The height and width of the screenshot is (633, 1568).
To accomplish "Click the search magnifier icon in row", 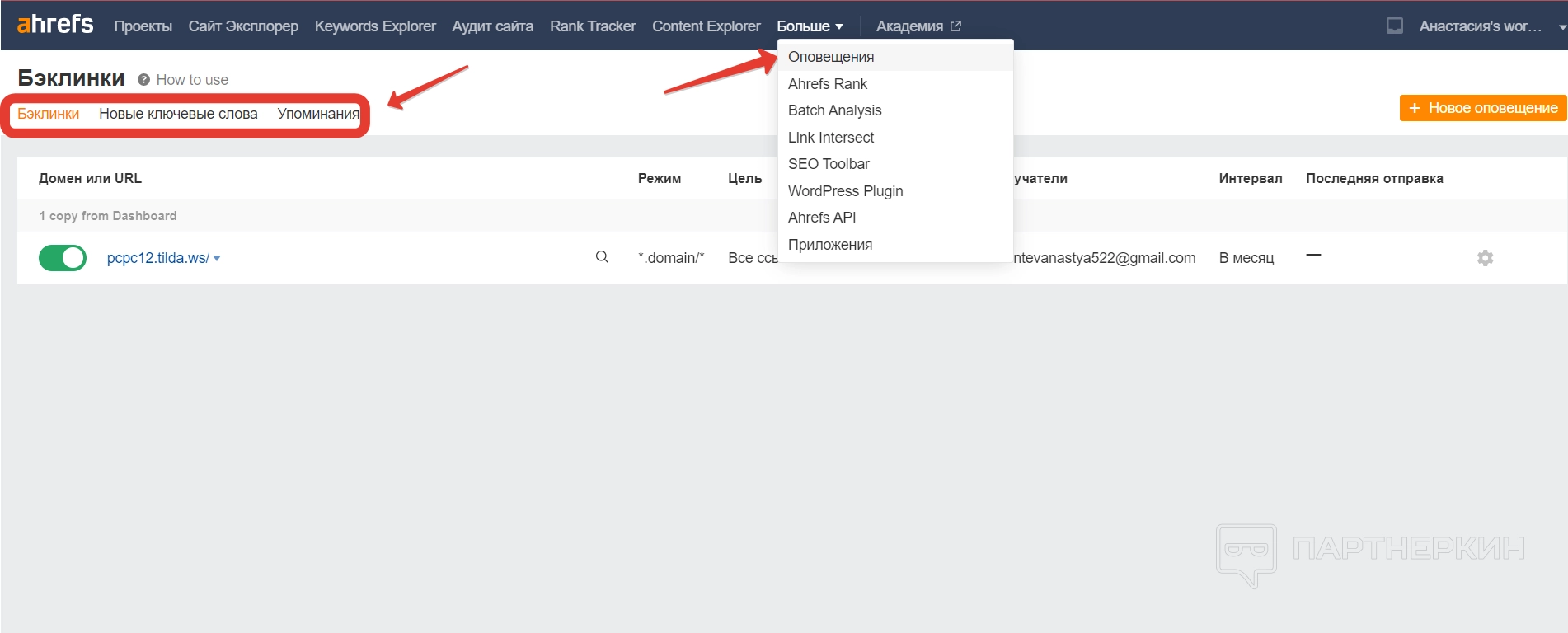I will (602, 257).
